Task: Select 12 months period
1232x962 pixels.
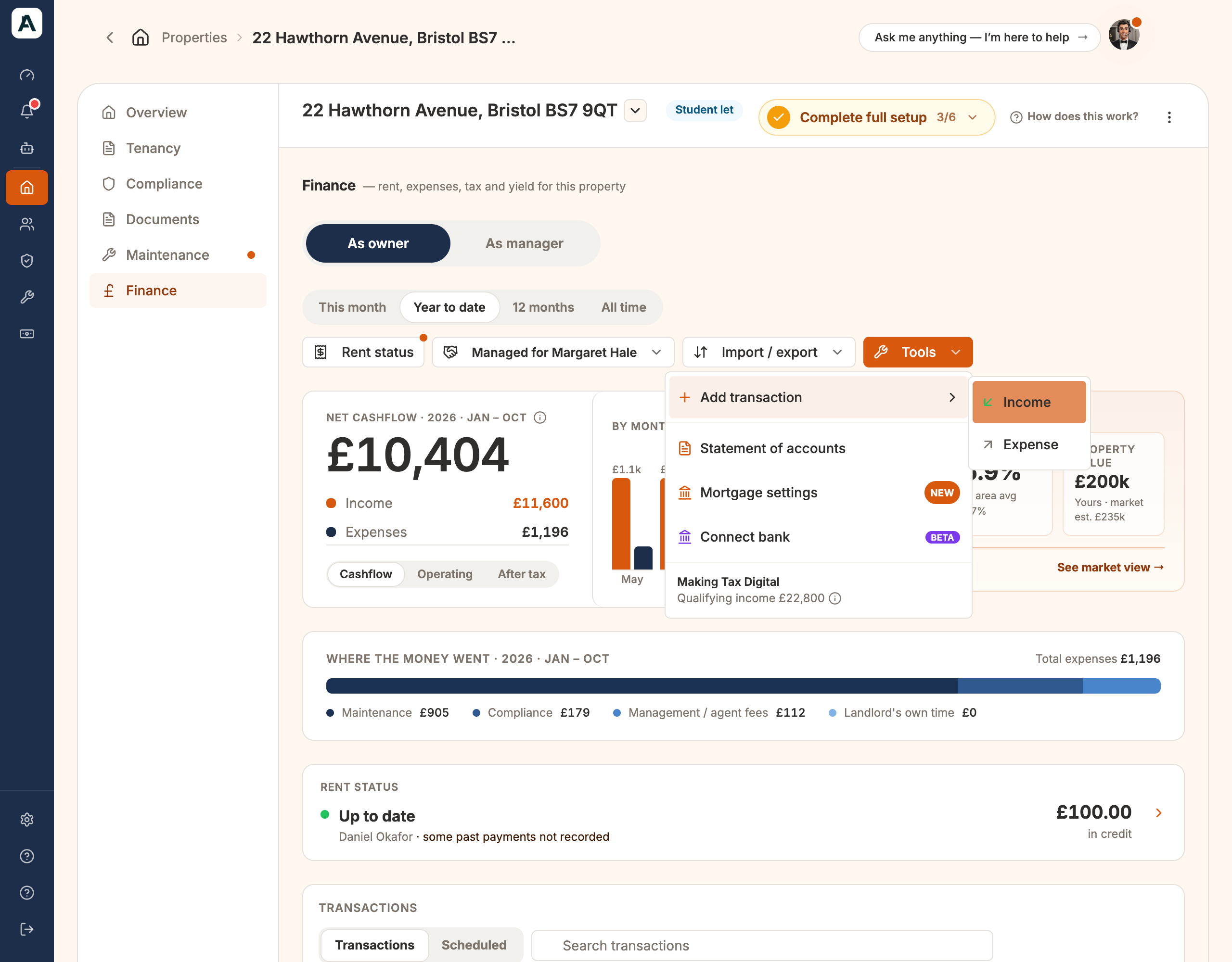Action: click(543, 307)
